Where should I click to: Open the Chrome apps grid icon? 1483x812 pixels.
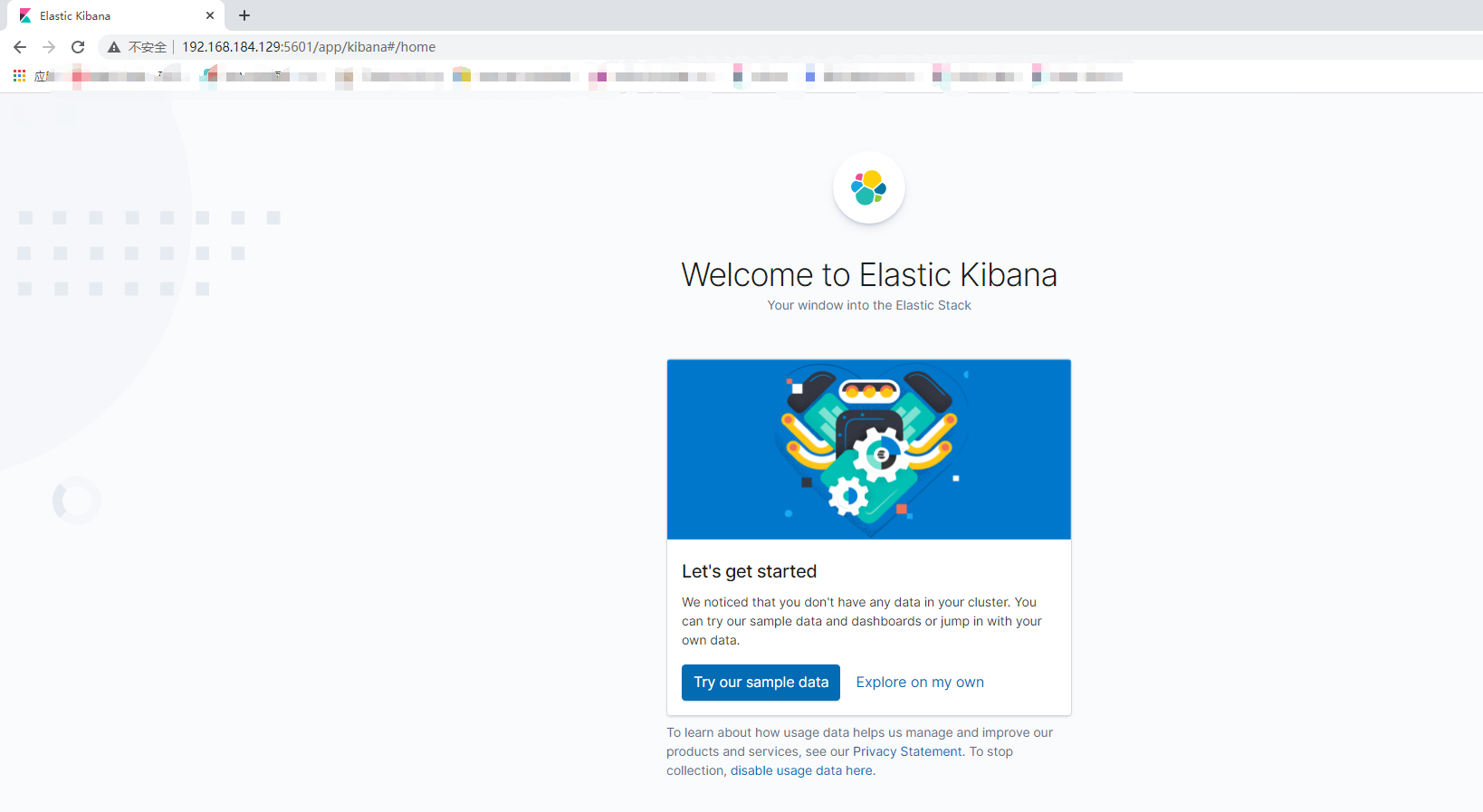19,76
